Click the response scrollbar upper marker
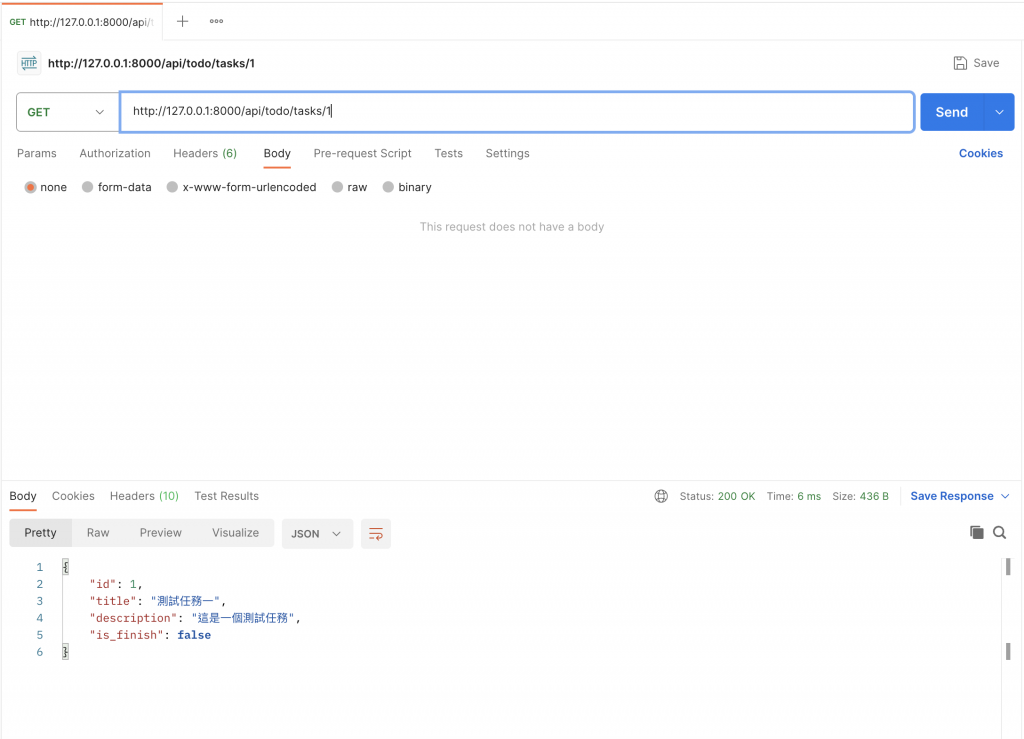The width and height of the screenshot is (1024, 739). pos(1008,567)
